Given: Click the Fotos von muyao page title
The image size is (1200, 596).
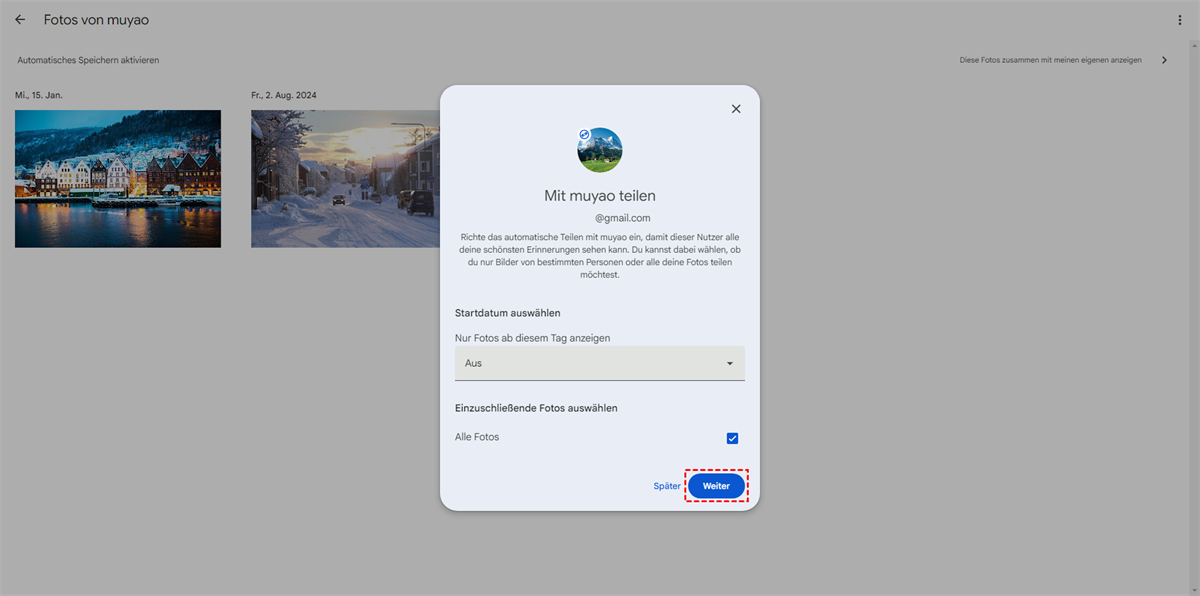Looking at the screenshot, I should click(x=96, y=20).
